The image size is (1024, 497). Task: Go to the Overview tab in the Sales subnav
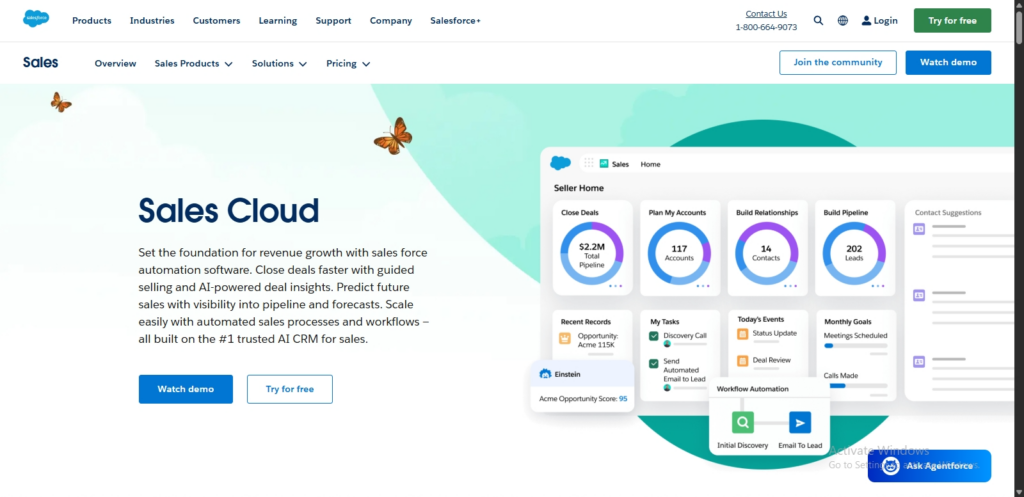coord(115,63)
